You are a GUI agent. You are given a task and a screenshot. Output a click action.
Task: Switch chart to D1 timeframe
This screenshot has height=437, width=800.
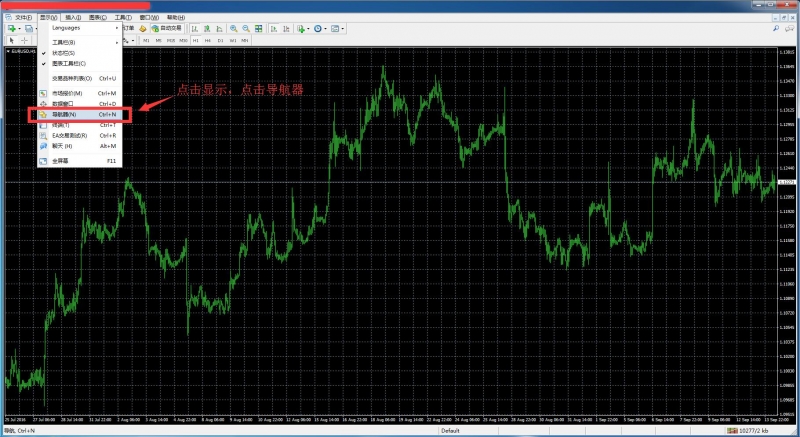220,40
